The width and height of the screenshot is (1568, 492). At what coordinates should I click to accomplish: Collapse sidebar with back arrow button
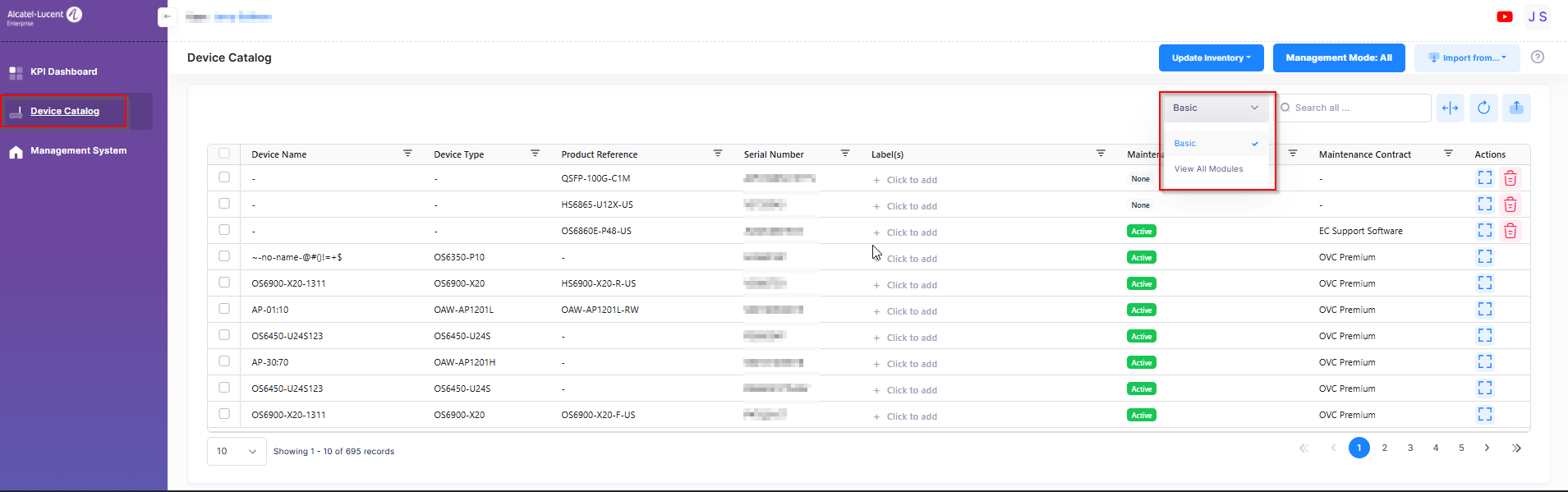(x=167, y=16)
